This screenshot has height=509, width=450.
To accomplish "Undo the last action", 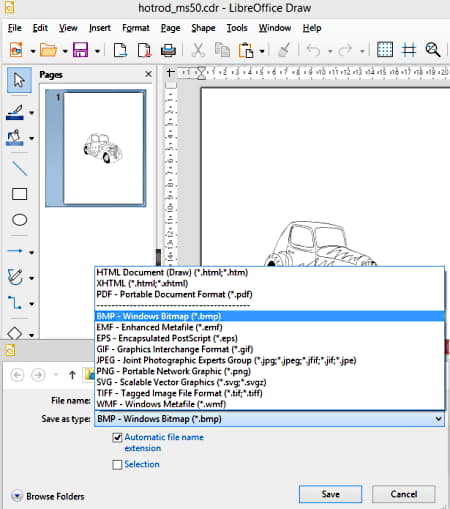I will point(313,50).
